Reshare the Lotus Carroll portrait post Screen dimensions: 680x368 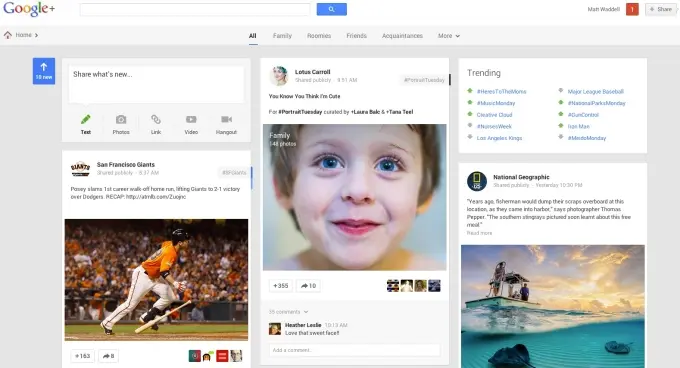click(308, 286)
